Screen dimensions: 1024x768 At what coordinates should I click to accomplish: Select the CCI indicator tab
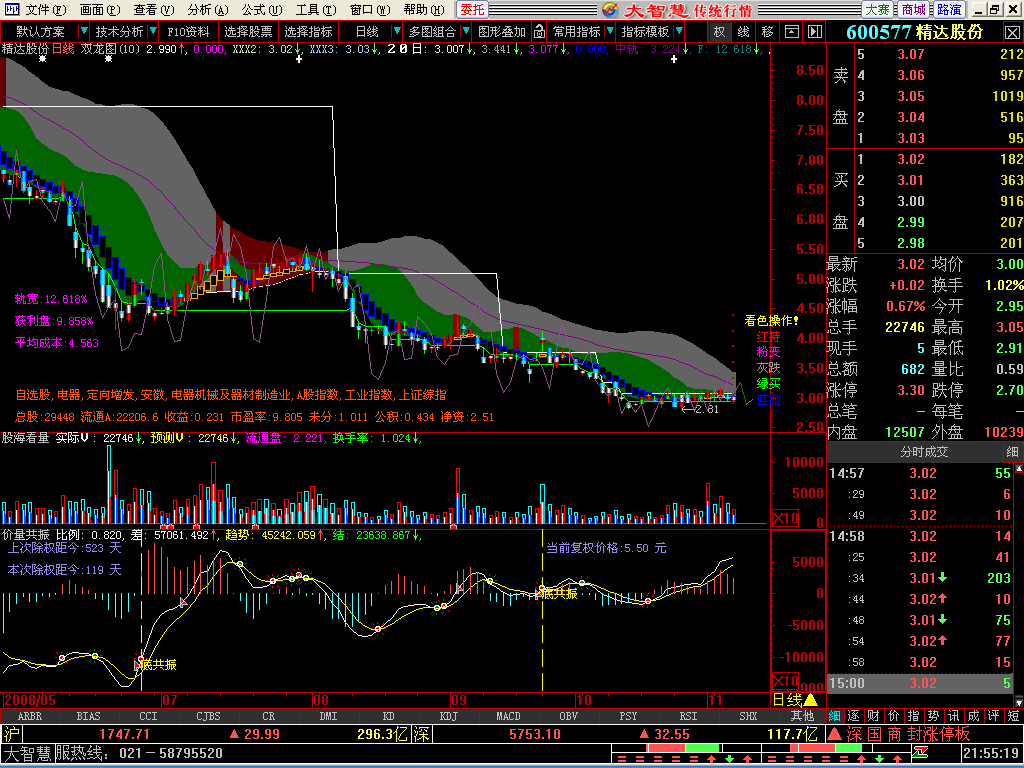point(148,716)
